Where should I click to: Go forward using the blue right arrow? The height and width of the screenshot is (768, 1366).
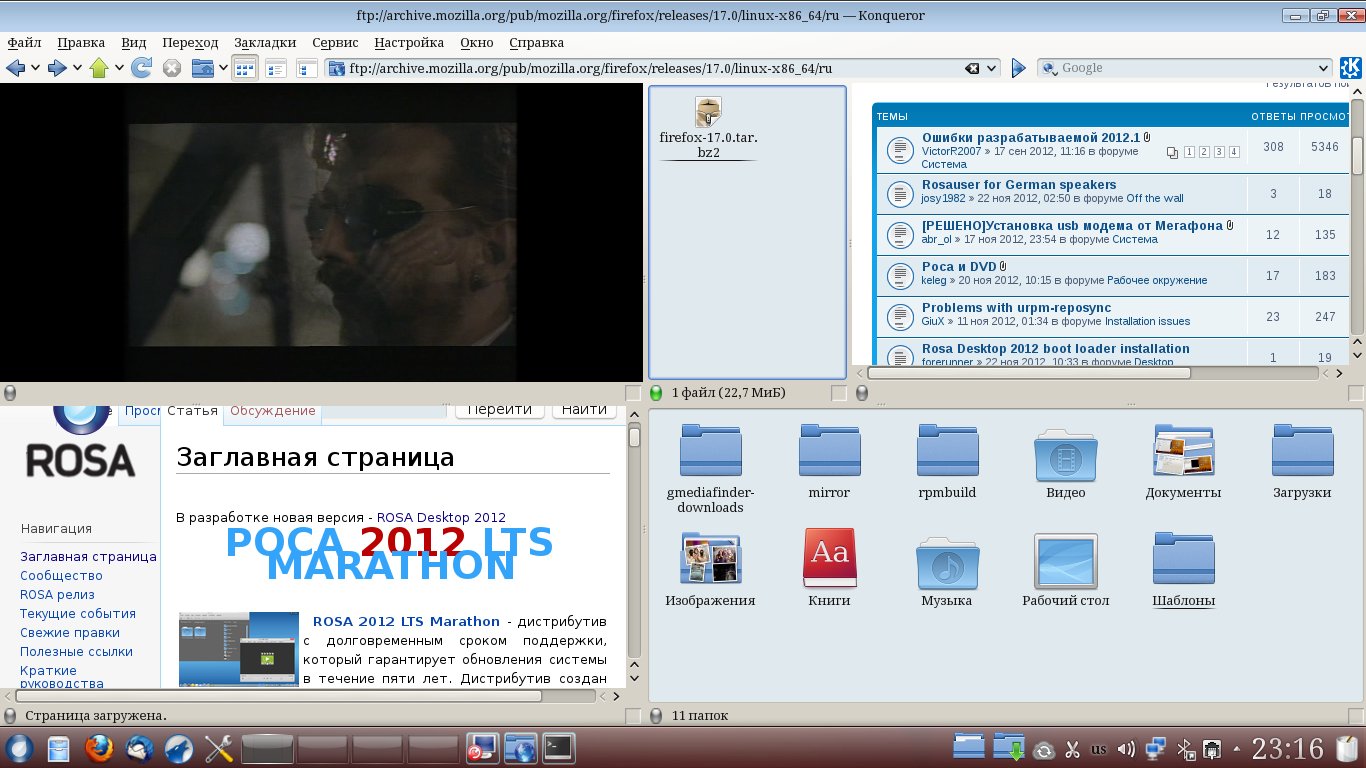(x=57, y=68)
